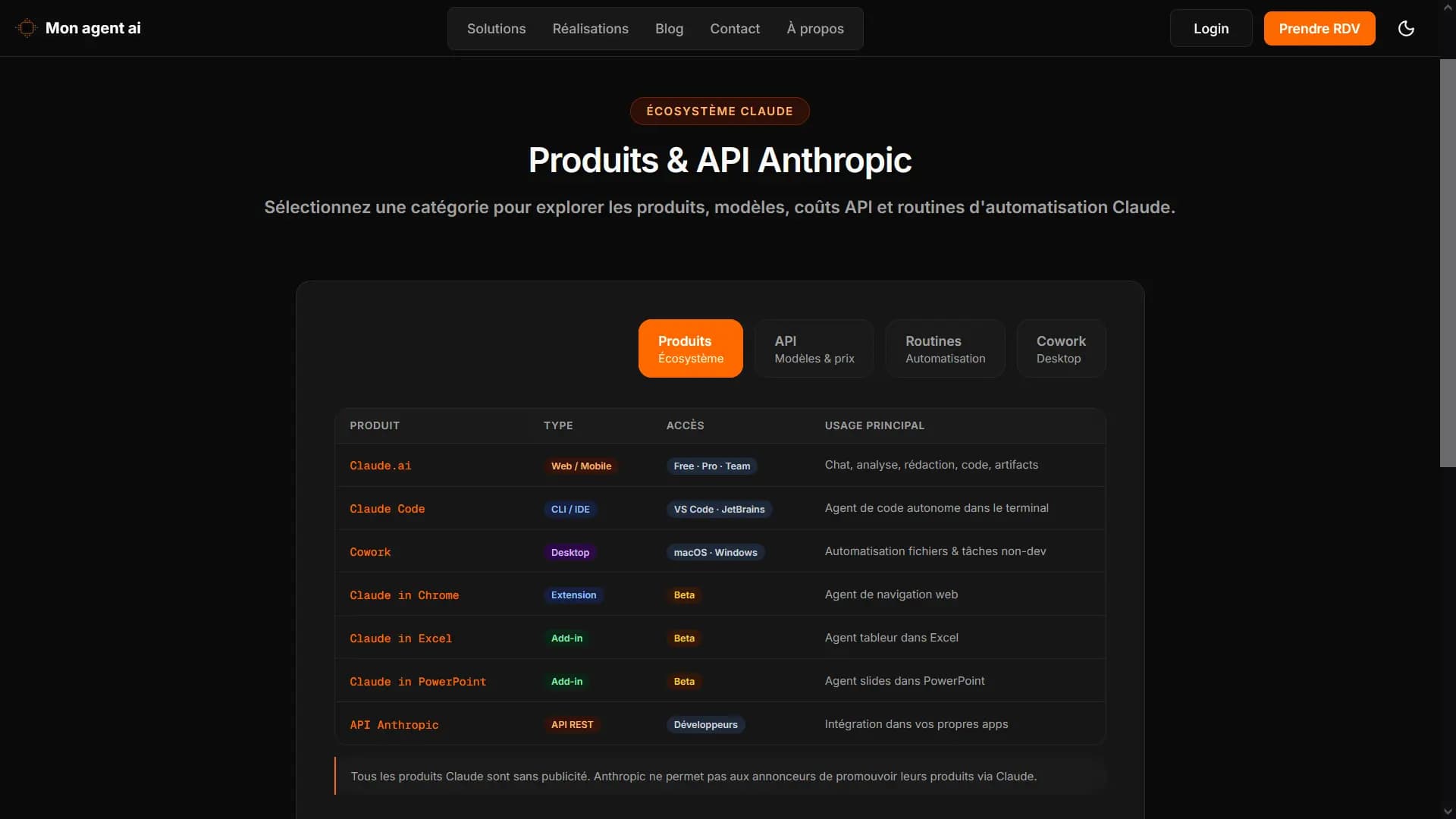The height and width of the screenshot is (819, 1456).
Task: Go to the Réalisations page
Action: [590, 28]
